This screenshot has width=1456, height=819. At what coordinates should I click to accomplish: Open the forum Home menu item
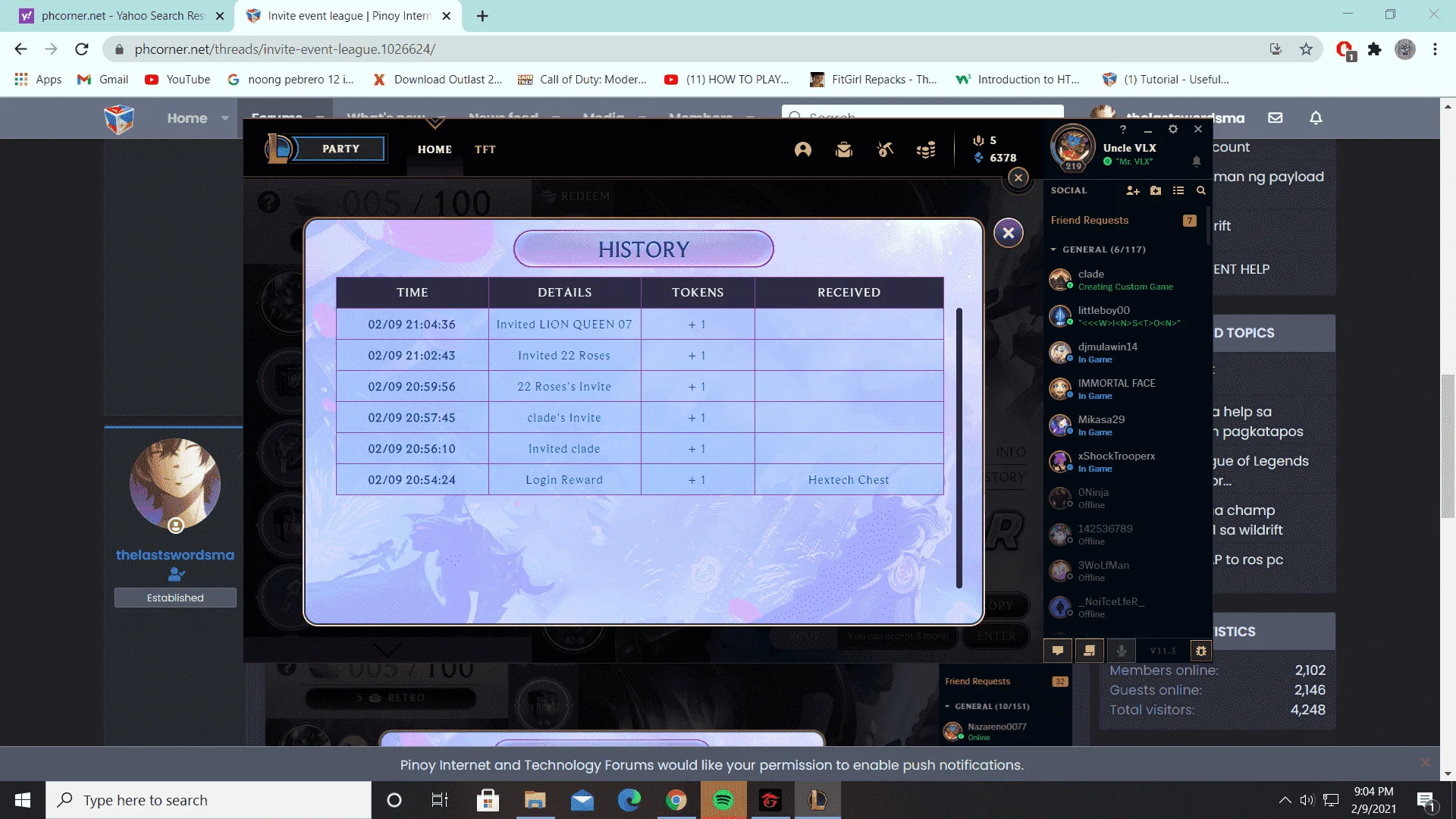coord(187,118)
